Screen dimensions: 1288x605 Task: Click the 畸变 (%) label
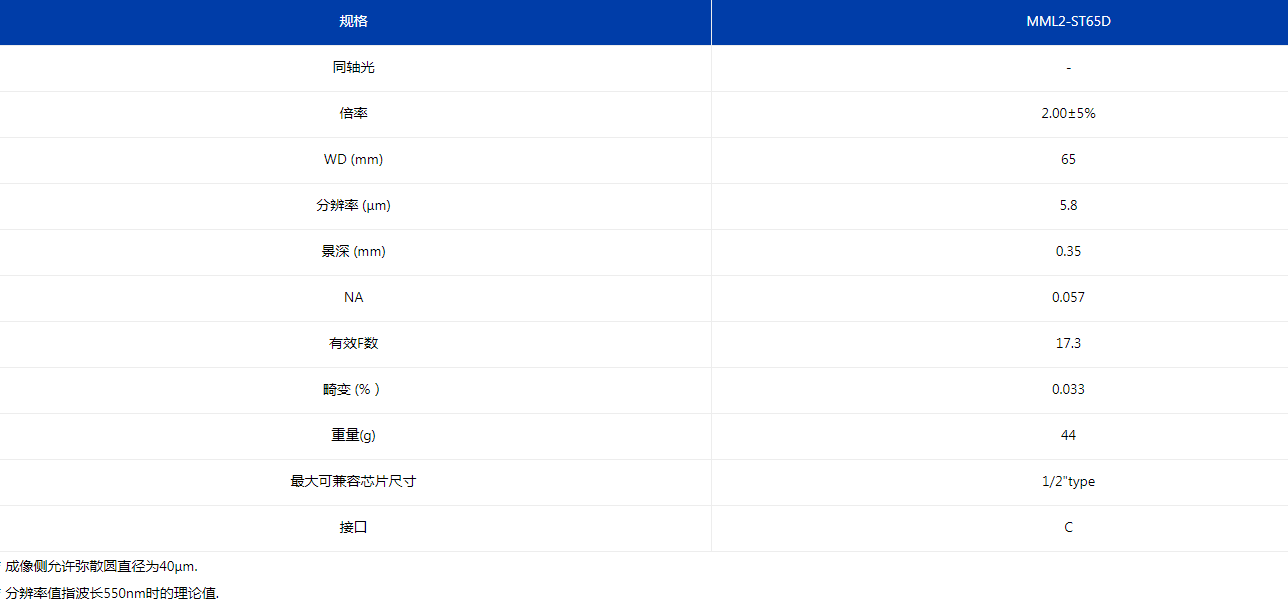point(352,390)
